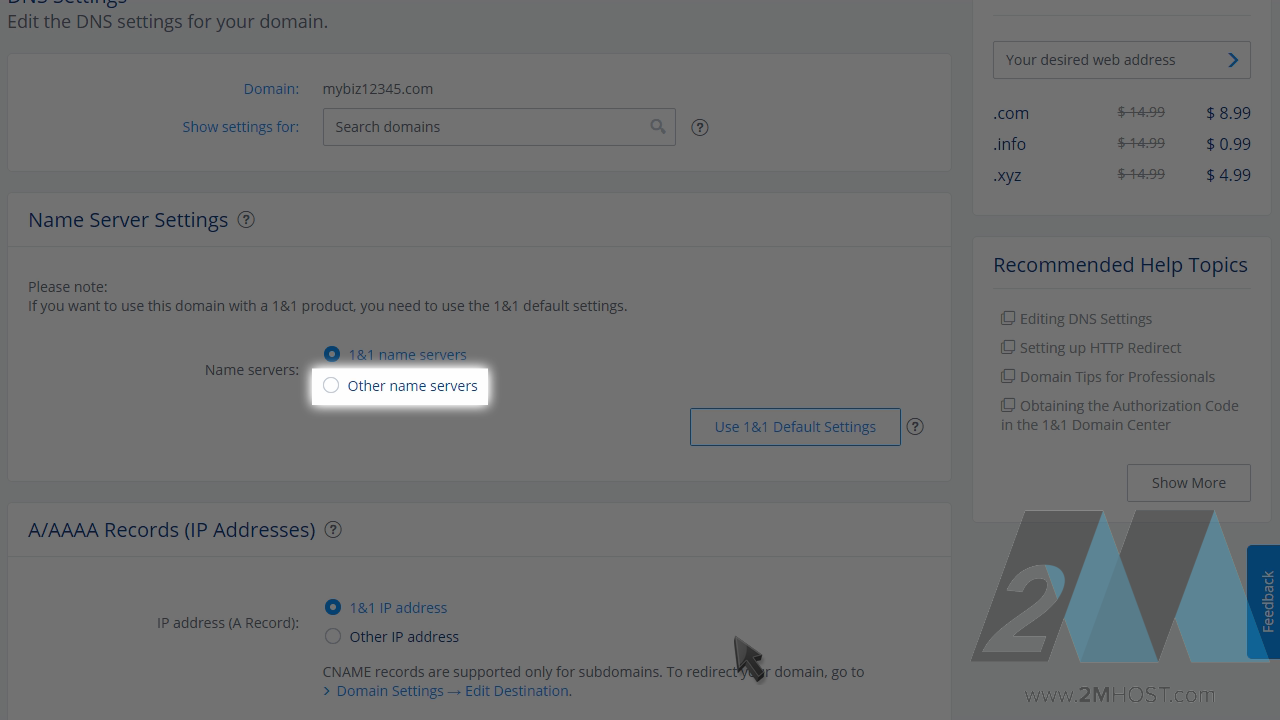Click help icon next to Search domains field
1280x720 pixels.
[x=700, y=127]
